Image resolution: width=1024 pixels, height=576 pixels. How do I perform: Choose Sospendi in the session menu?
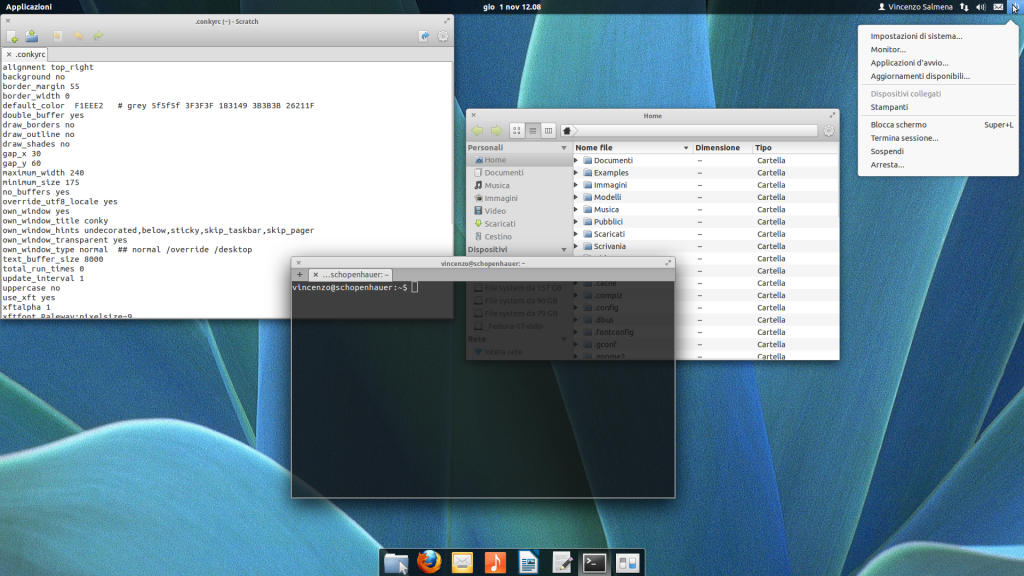coord(887,151)
